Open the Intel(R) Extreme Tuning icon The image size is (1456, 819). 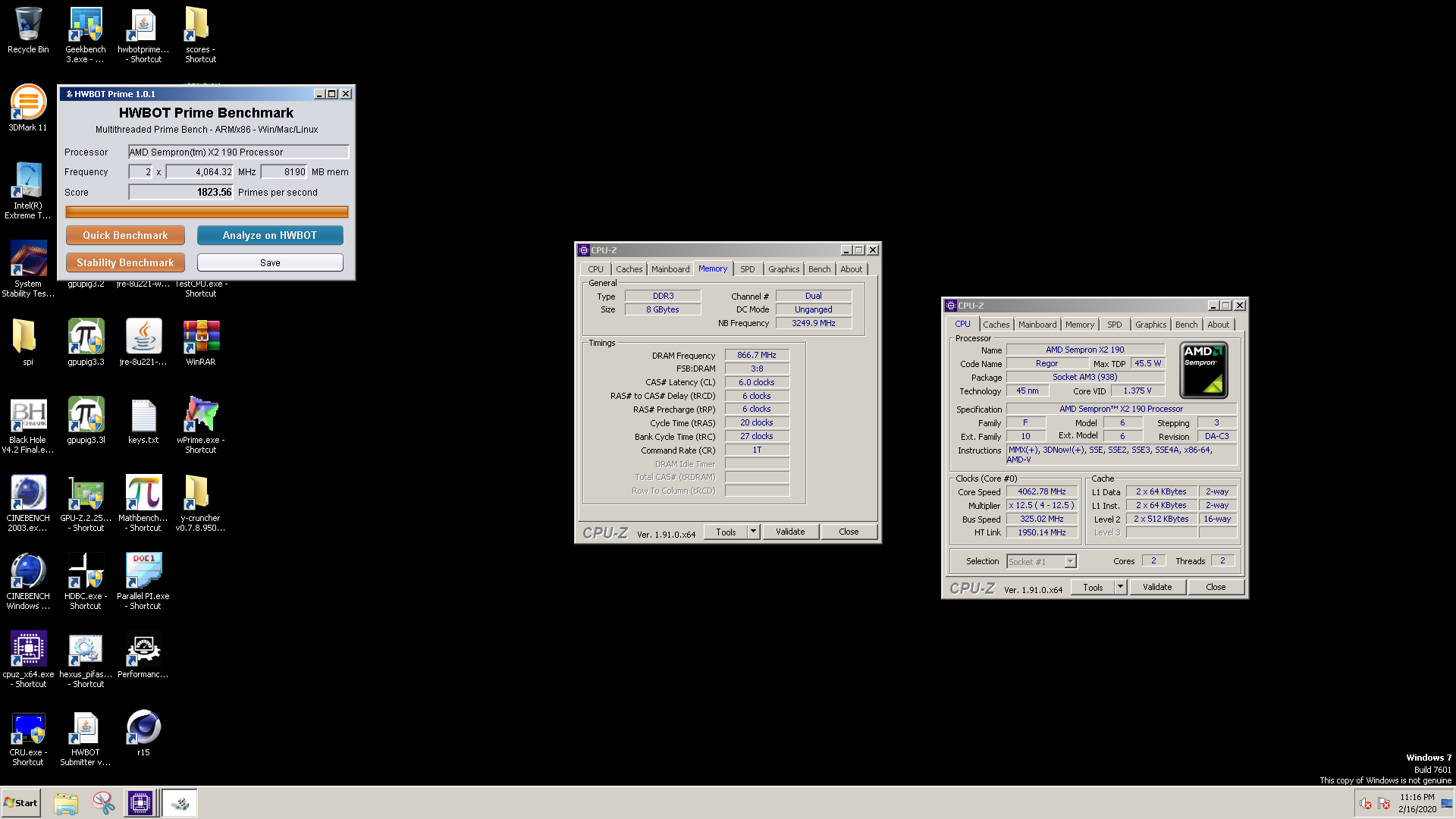click(x=28, y=191)
